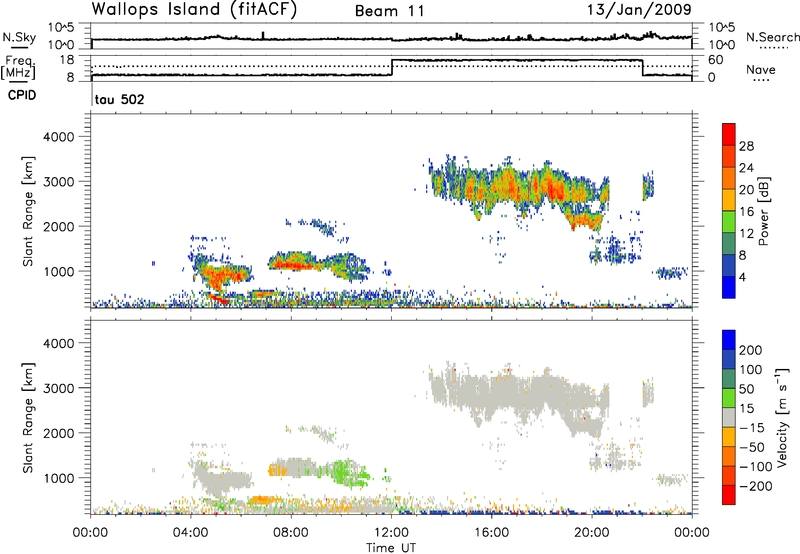Click the '12:00' time axis label

(x=391, y=533)
